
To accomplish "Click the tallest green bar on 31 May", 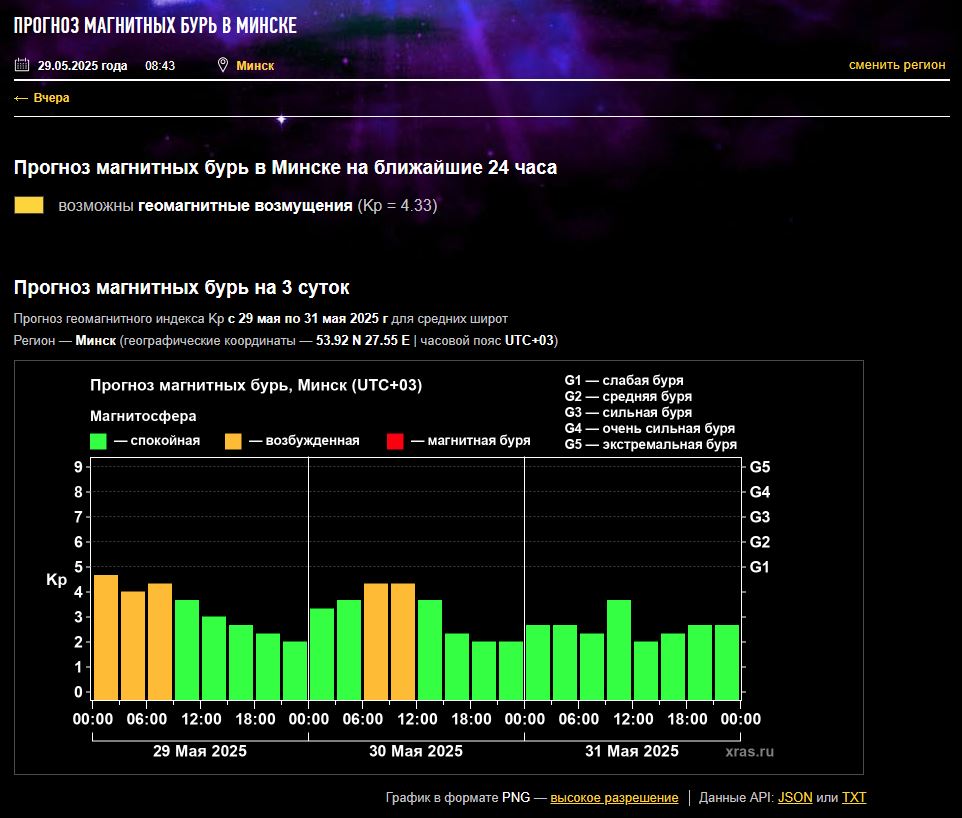I will [x=619, y=649].
